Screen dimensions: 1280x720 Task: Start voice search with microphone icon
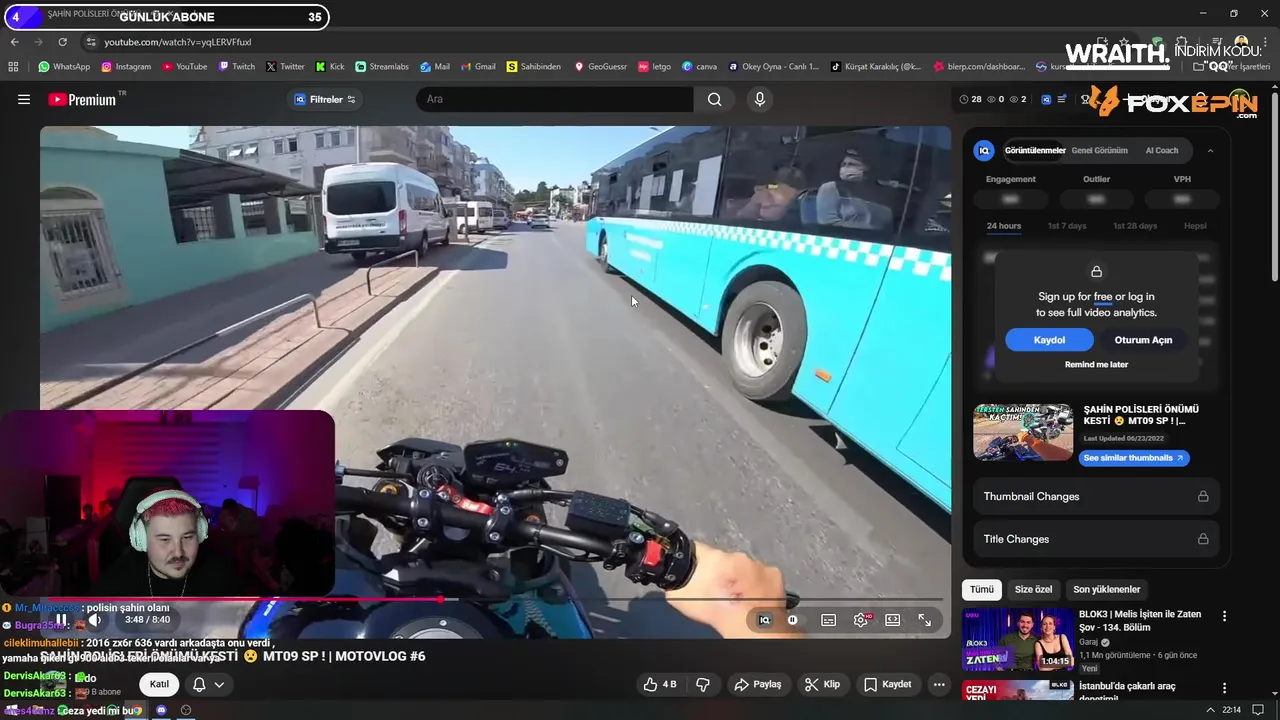point(760,99)
